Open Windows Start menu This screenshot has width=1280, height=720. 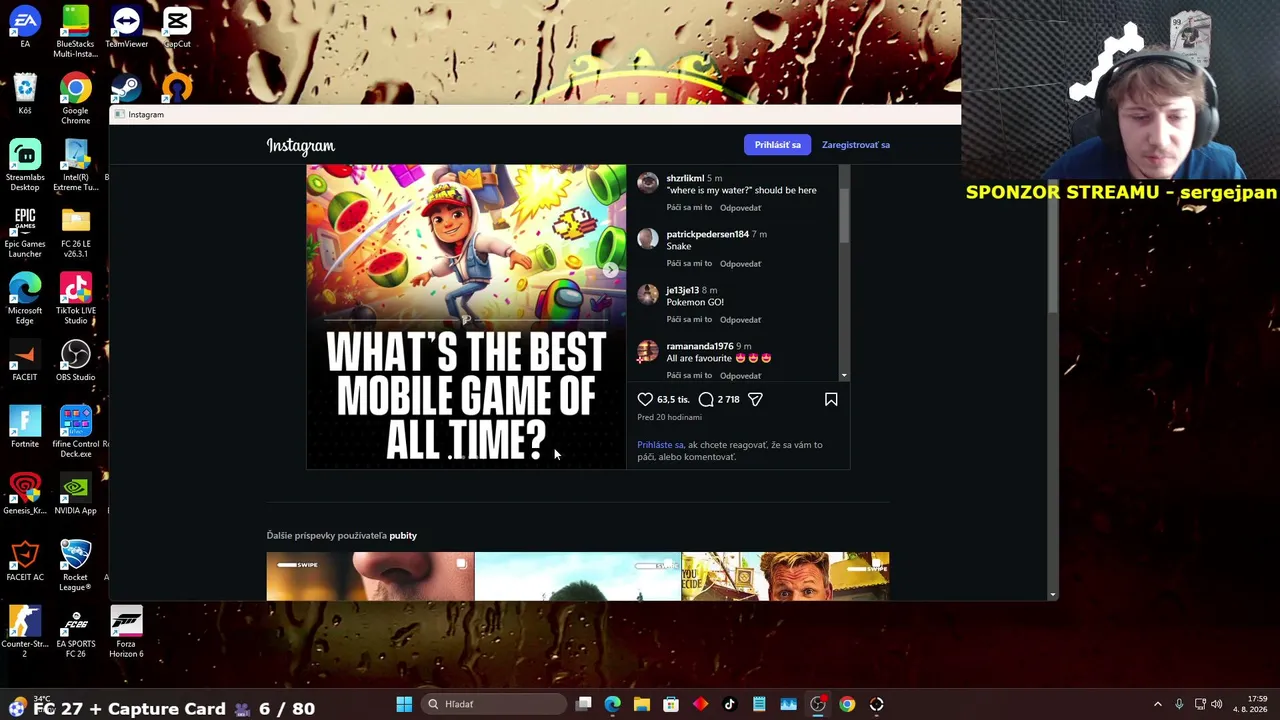tap(404, 704)
